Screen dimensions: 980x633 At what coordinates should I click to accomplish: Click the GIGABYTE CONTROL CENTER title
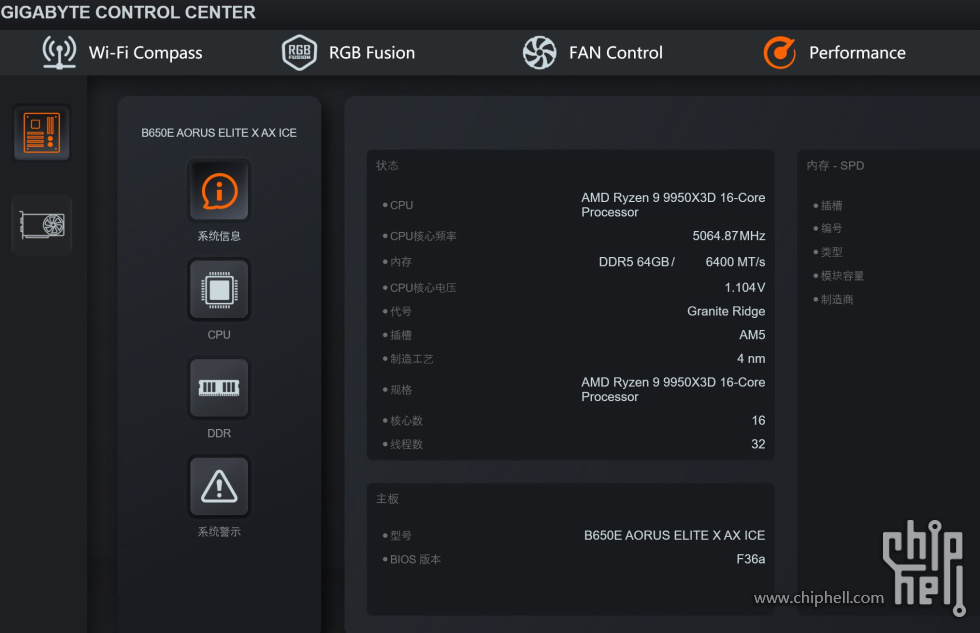click(x=128, y=12)
